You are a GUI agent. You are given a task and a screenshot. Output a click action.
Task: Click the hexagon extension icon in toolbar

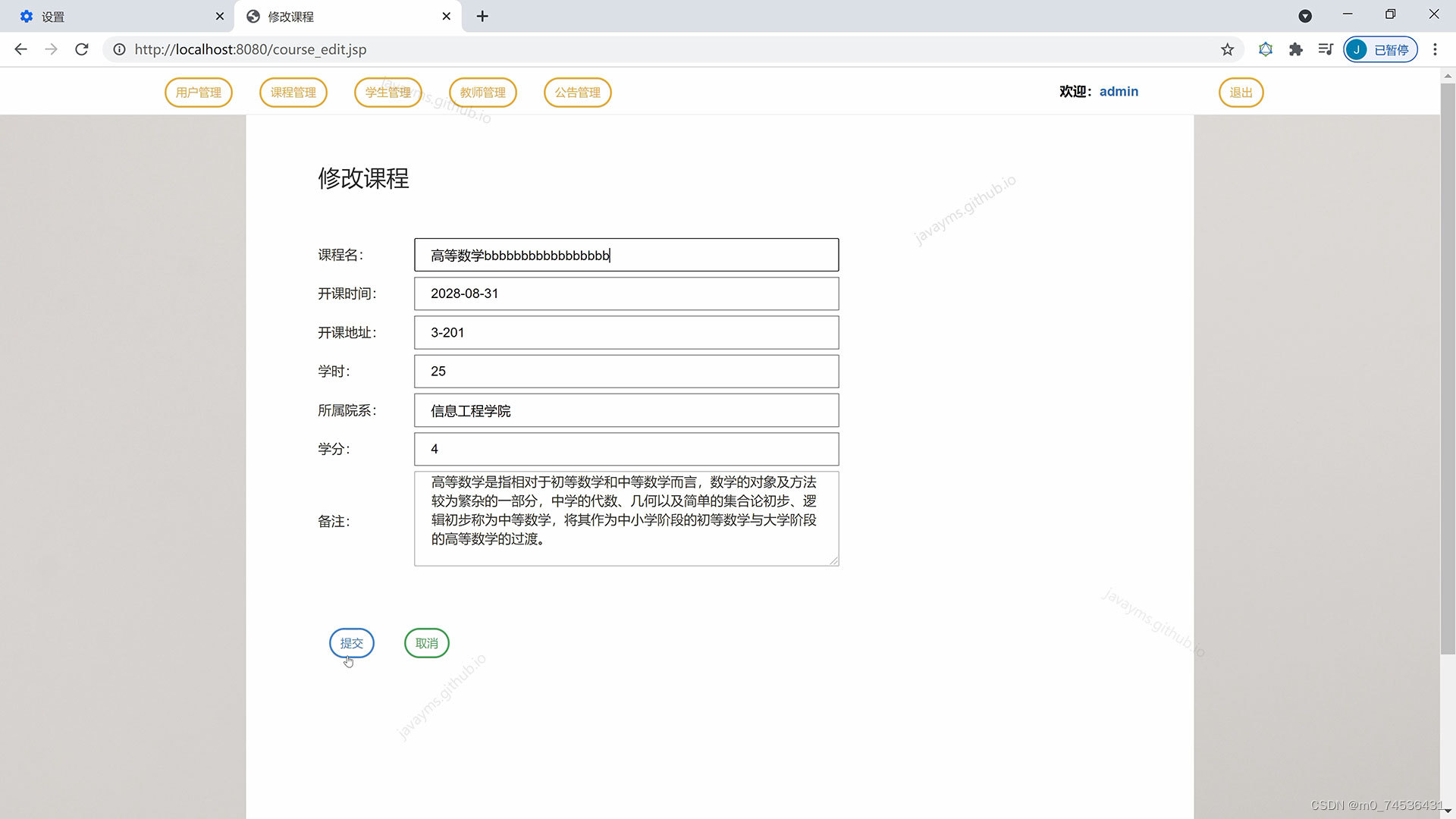(1265, 49)
